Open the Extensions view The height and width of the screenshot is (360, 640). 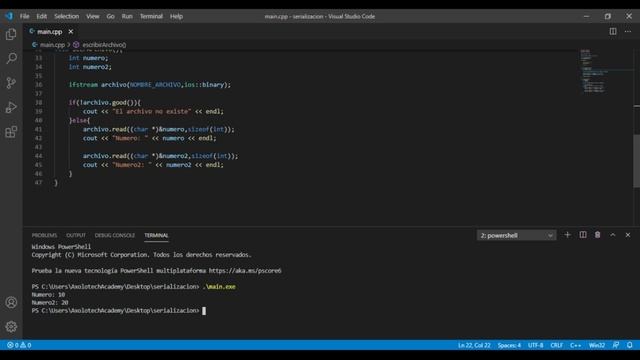[x=11, y=132]
